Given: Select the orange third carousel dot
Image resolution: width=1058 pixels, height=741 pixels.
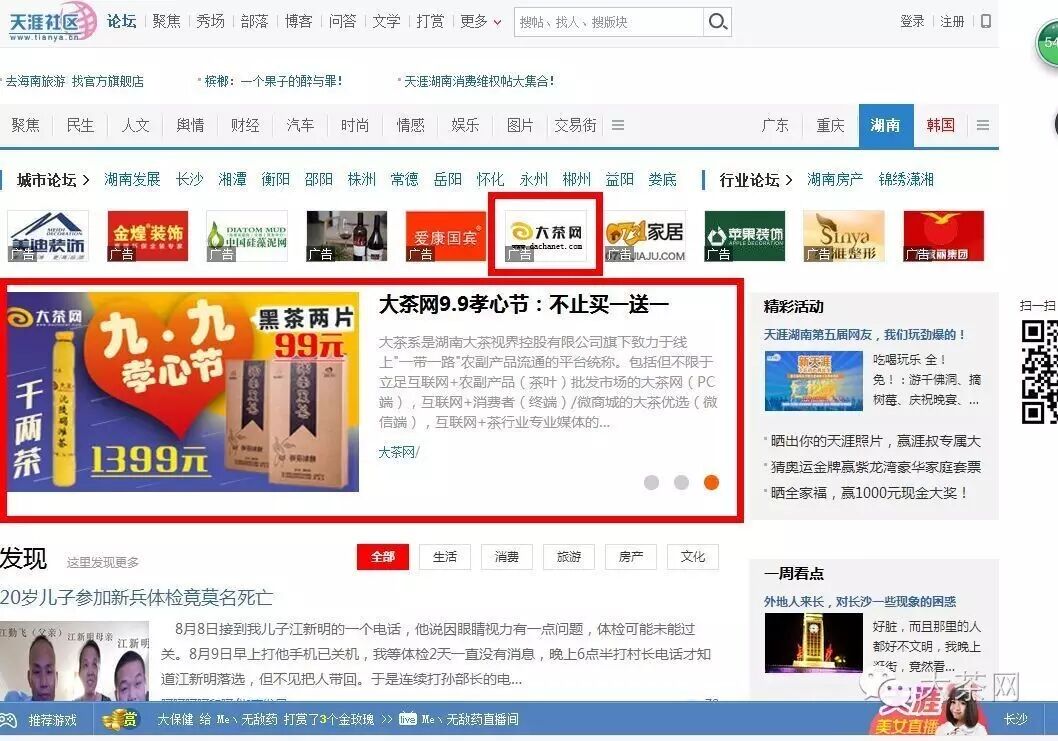Looking at the screenshot, I should pyautogui.click(x=711, y=483).
